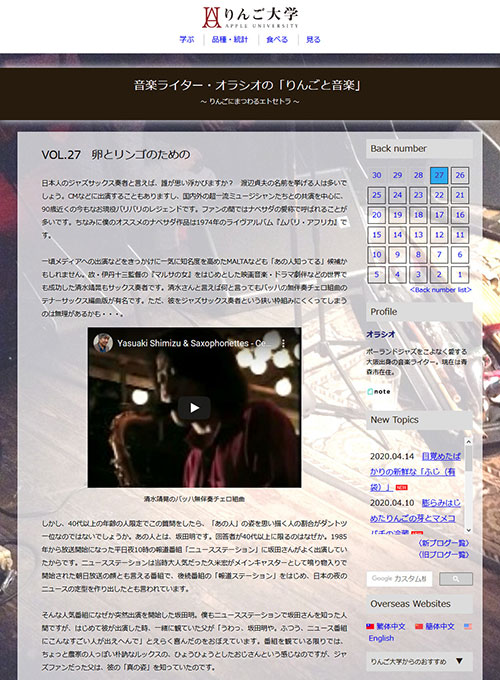Click the YouTube channel avatar icon

coord(103,343)
